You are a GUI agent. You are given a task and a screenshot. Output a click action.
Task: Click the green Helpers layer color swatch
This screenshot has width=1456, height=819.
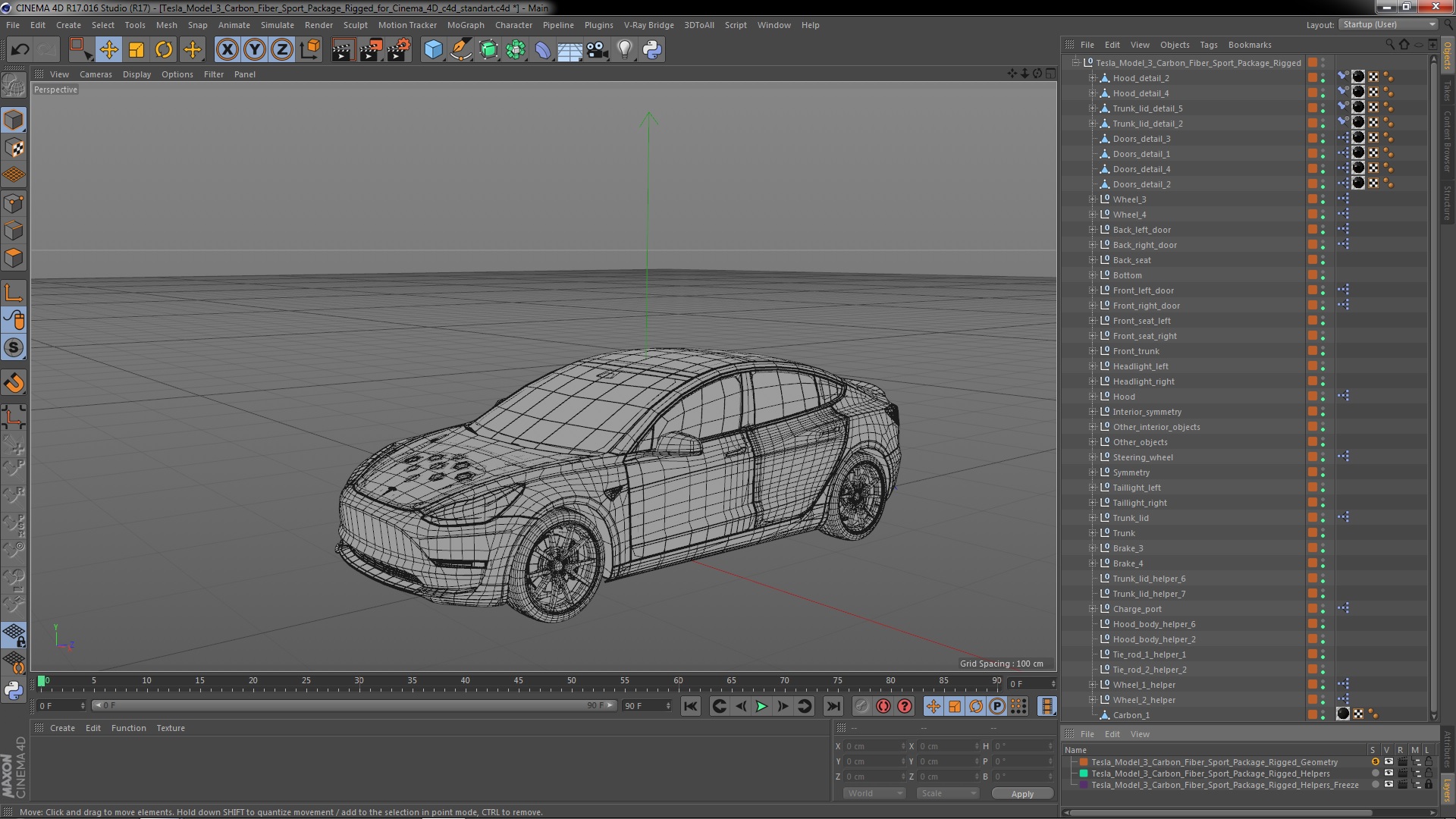1084,773
